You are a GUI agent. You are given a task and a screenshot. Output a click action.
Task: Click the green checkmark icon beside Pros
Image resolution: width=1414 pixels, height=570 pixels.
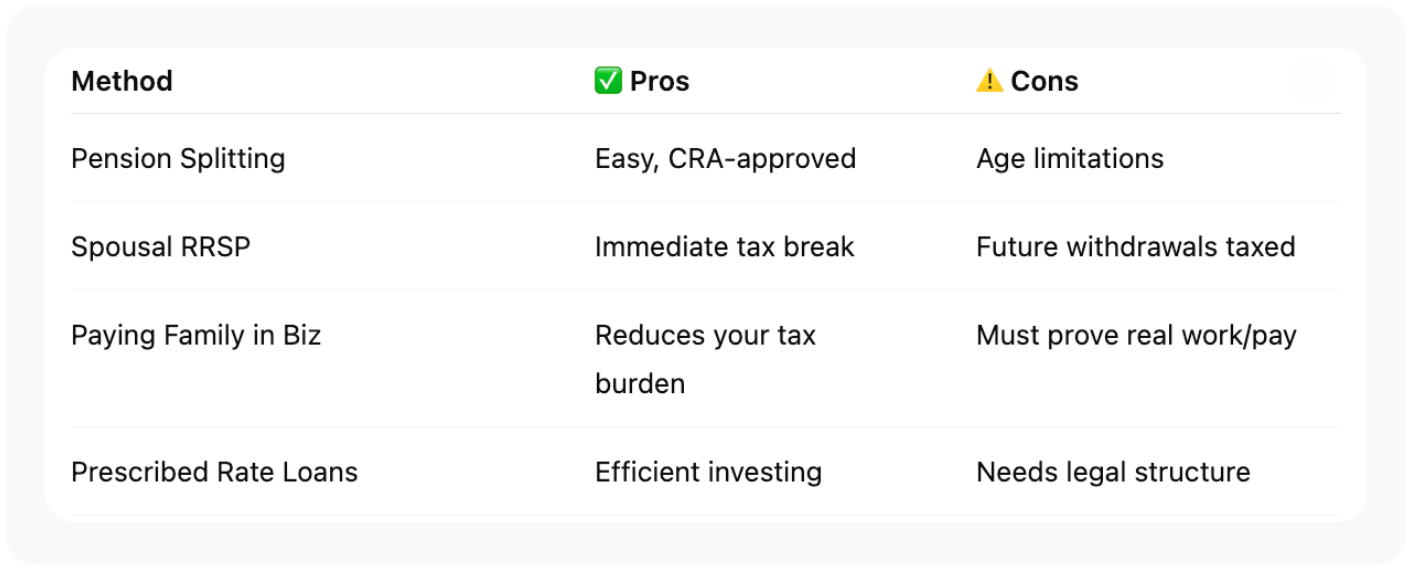click(608, 81)
